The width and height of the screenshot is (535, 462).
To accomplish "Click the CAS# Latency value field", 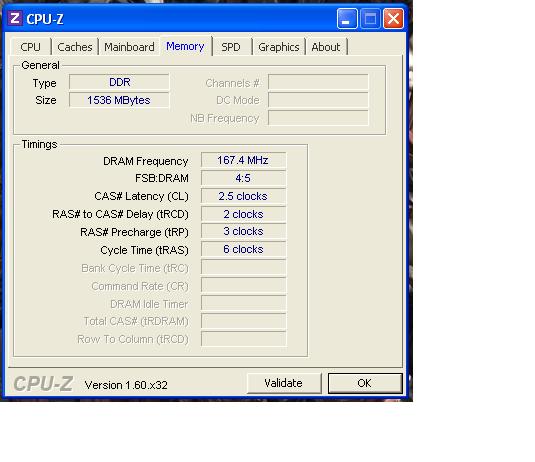I will pyautogui.click(x=243, y=196).
